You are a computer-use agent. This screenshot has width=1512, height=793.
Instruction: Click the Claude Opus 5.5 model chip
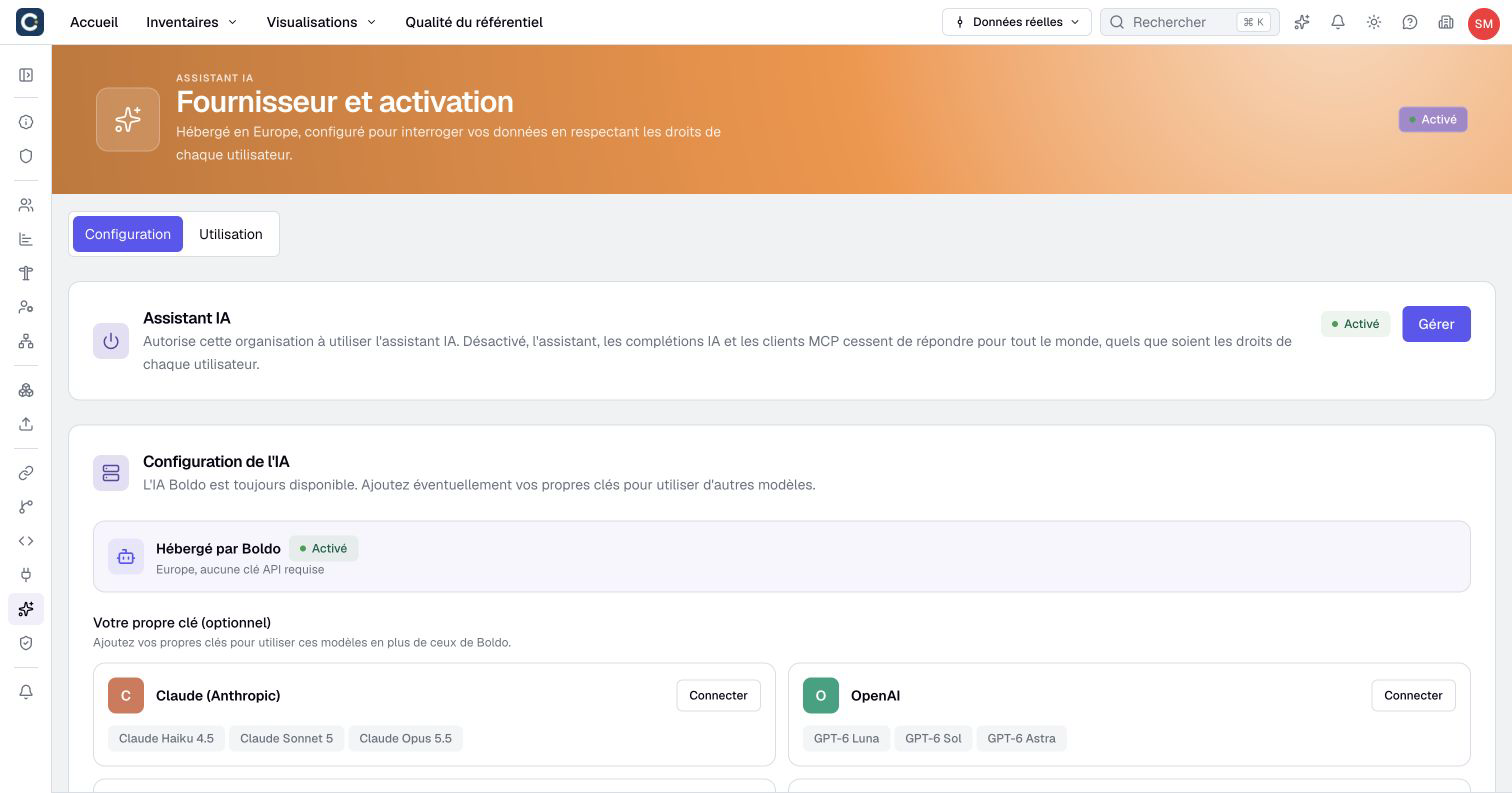pyautogui.click(x=405, y=738)
